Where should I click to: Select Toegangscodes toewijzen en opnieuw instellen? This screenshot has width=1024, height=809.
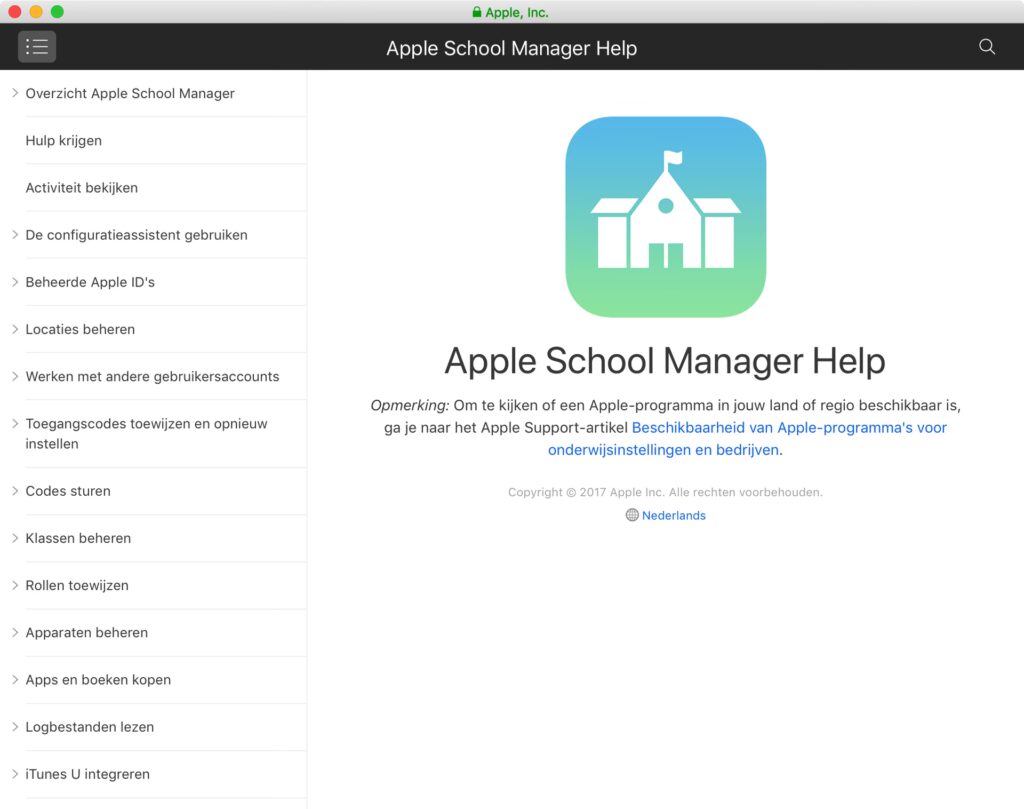pyautogui.click(x=146, y=434)
